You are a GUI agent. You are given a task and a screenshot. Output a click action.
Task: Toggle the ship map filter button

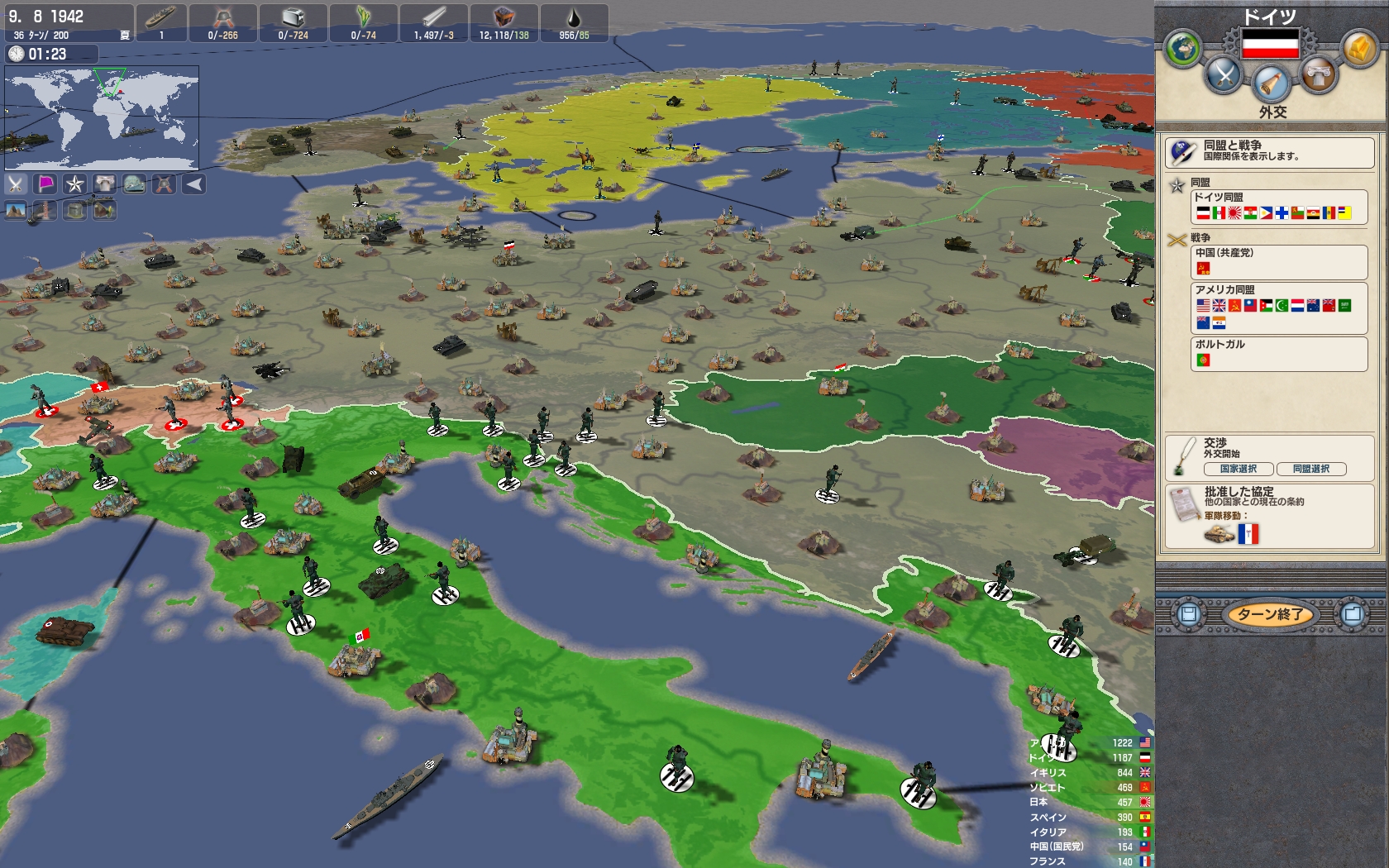135,184
